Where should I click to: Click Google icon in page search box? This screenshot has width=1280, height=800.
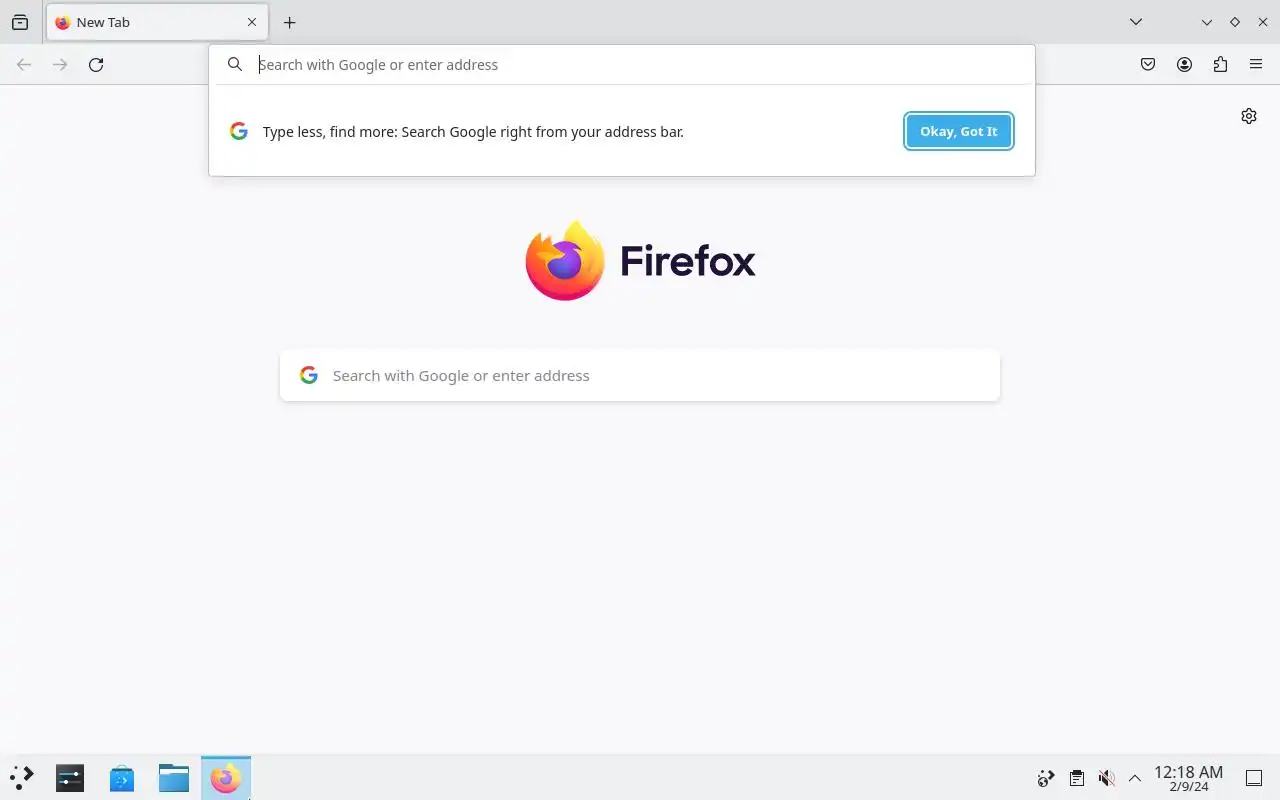click(309, 375)
